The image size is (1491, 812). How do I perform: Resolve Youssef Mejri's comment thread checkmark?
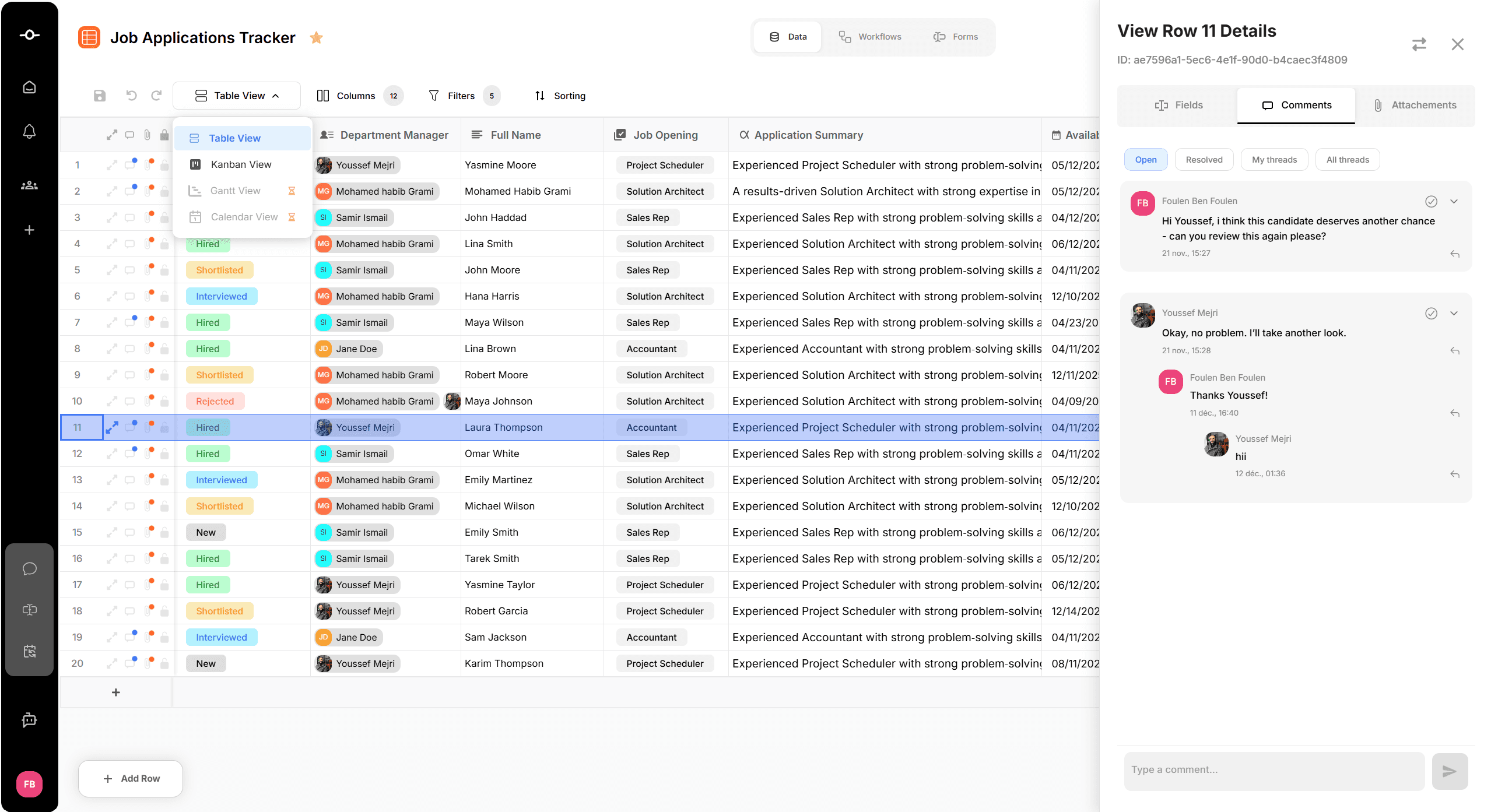[x=1431, y=314]
